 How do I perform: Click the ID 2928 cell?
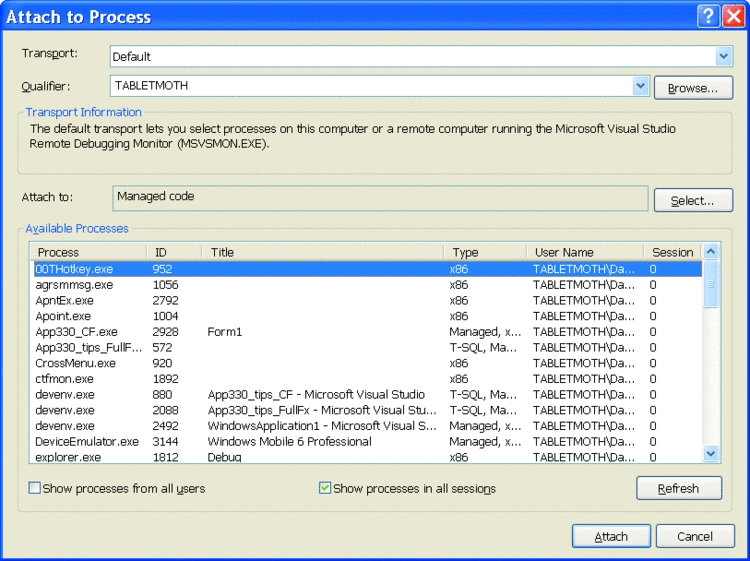pos(165,332)
